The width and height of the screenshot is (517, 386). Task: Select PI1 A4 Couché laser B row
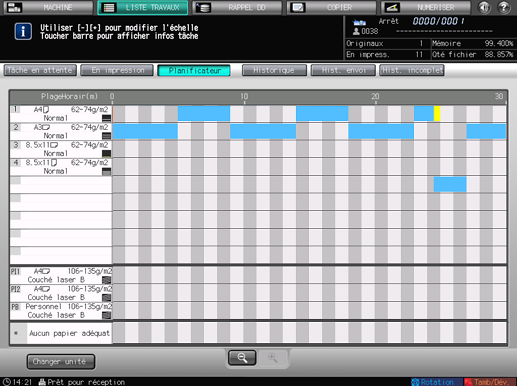[x=61, y=275]
